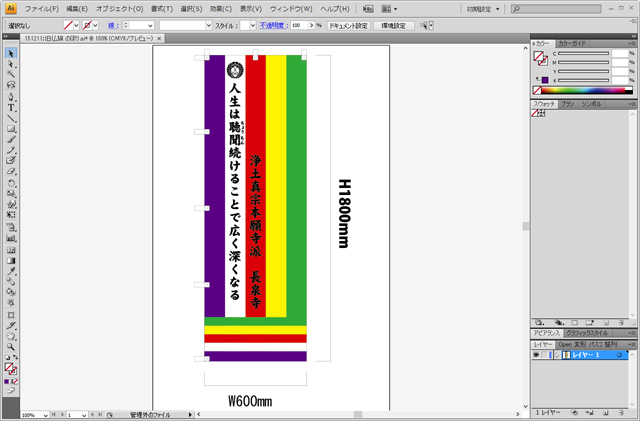
Task: Switch to シンボル tab
Action: pyautogui.click(x=591, y=104)
